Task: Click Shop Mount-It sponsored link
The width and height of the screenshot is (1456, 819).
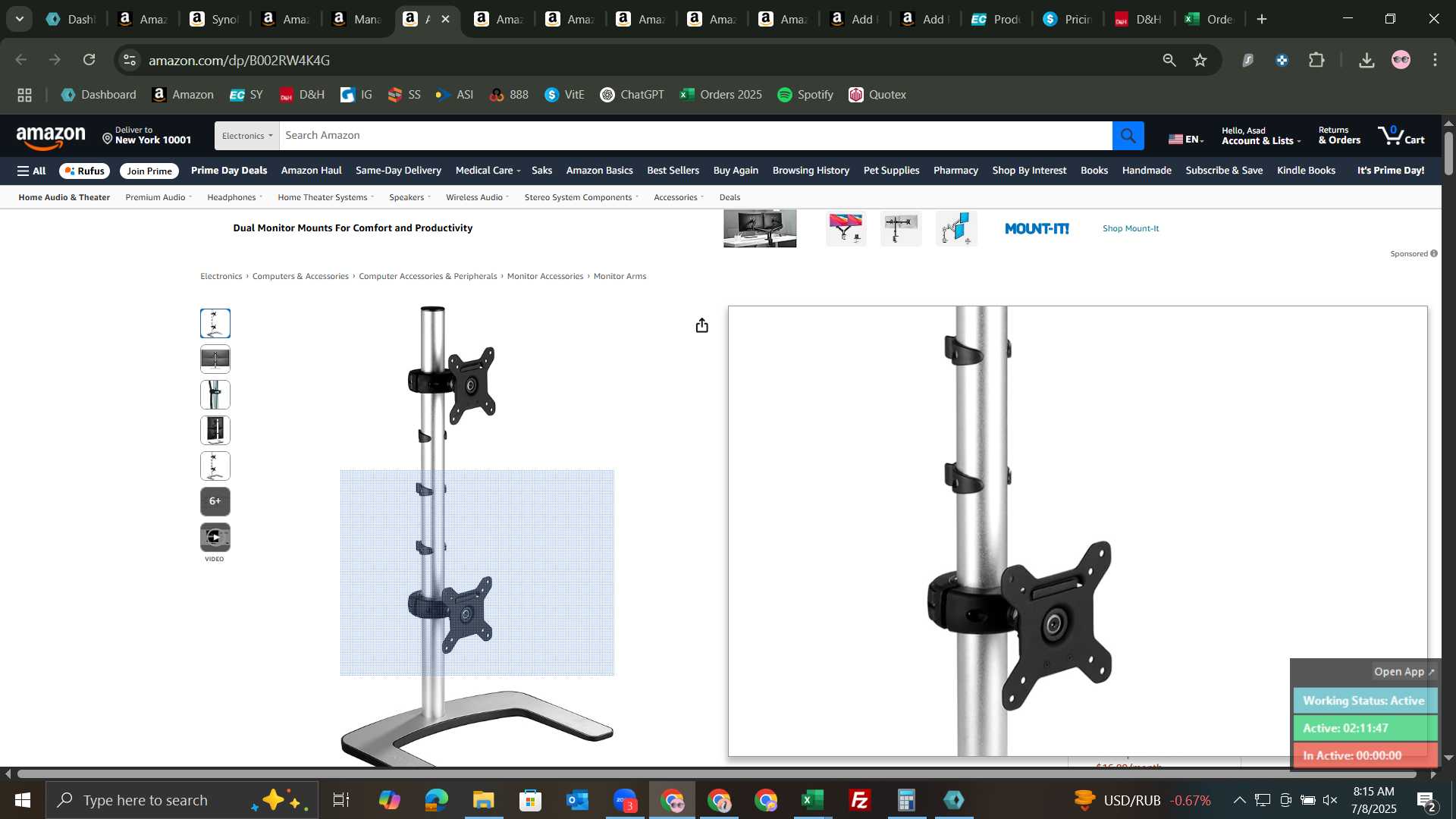Action: 1130,228
